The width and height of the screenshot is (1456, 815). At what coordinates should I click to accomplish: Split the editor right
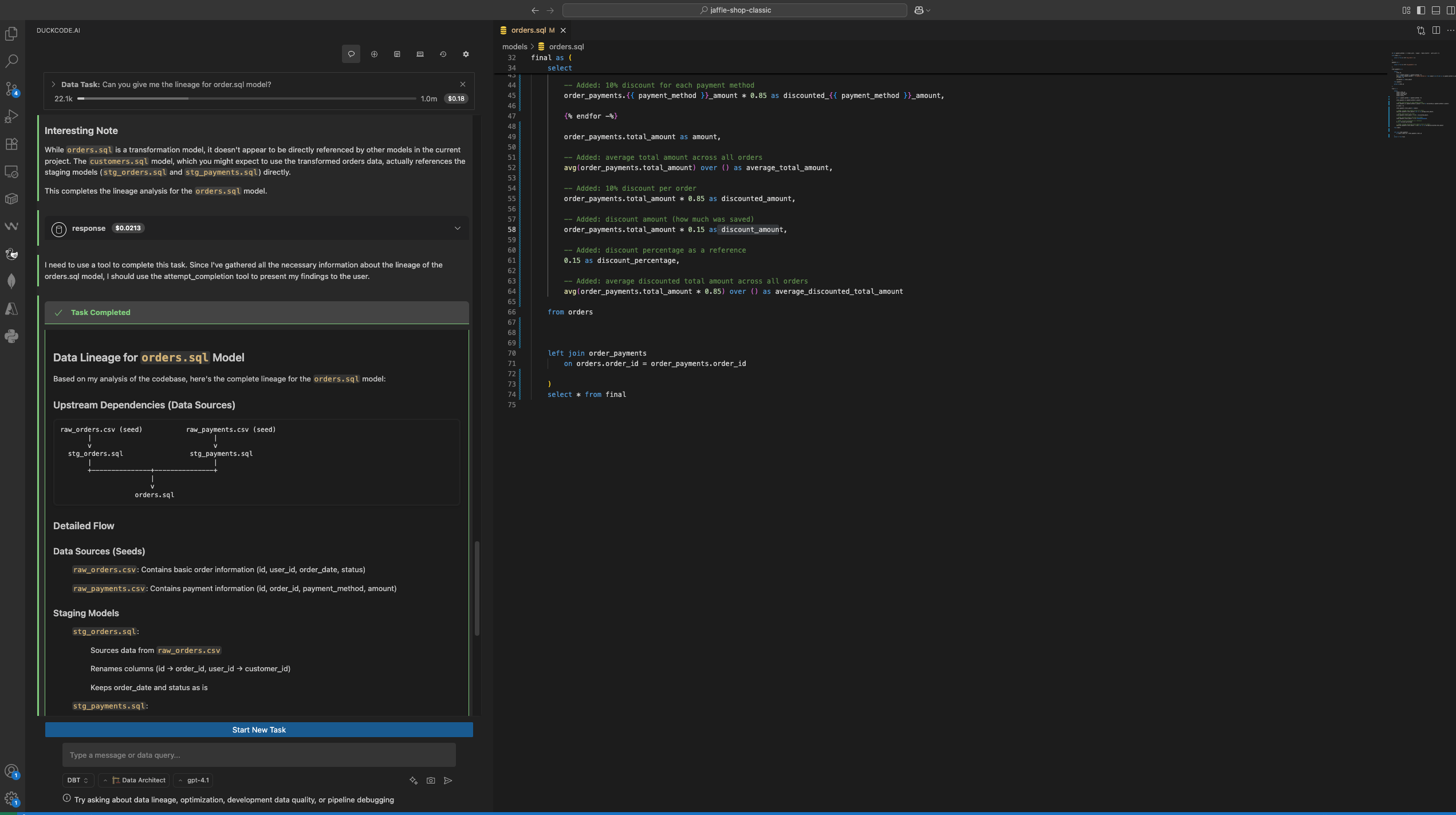point(1436,30)
